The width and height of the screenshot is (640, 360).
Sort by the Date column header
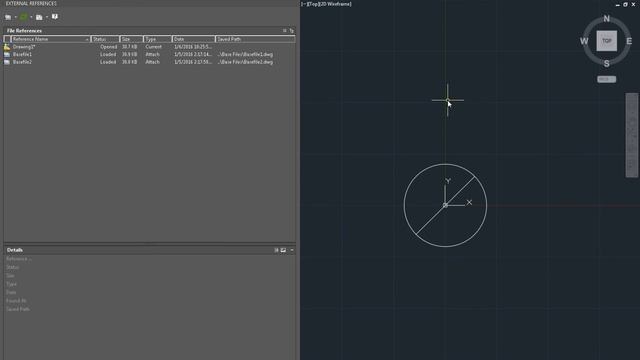click(x=193, y=39)
